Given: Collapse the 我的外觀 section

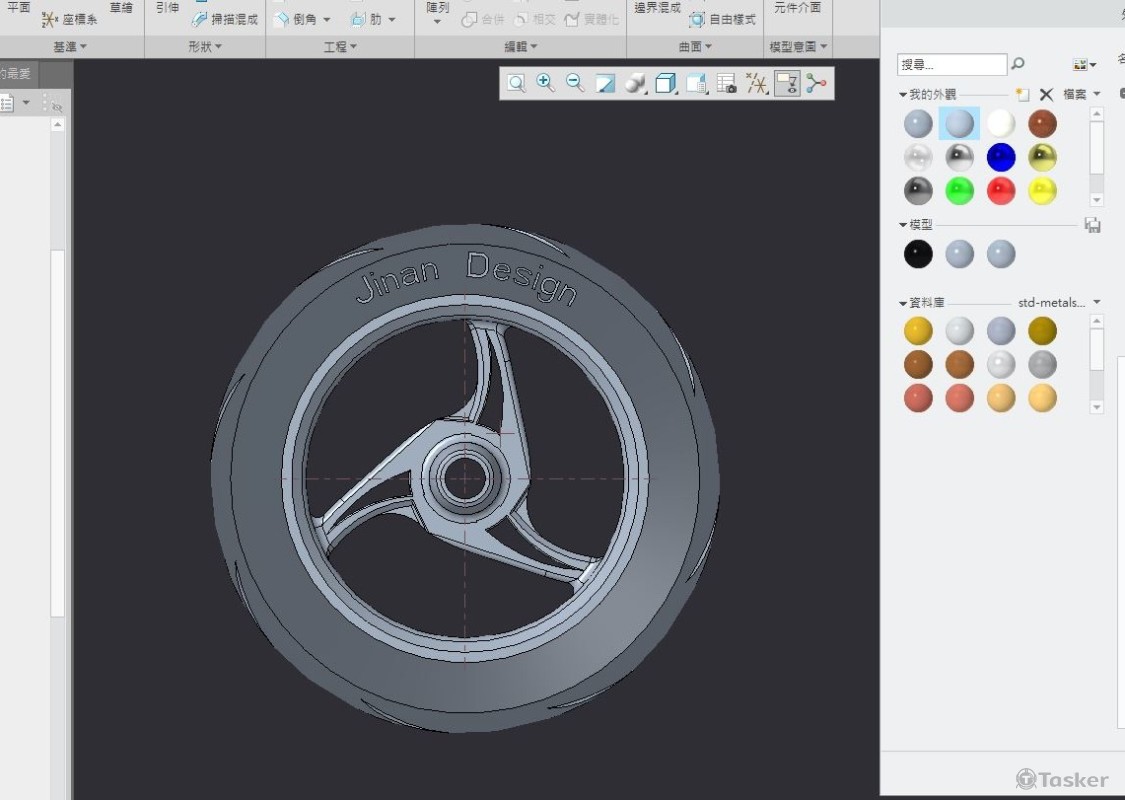Looking at the screenshot, I should point(903,95).
